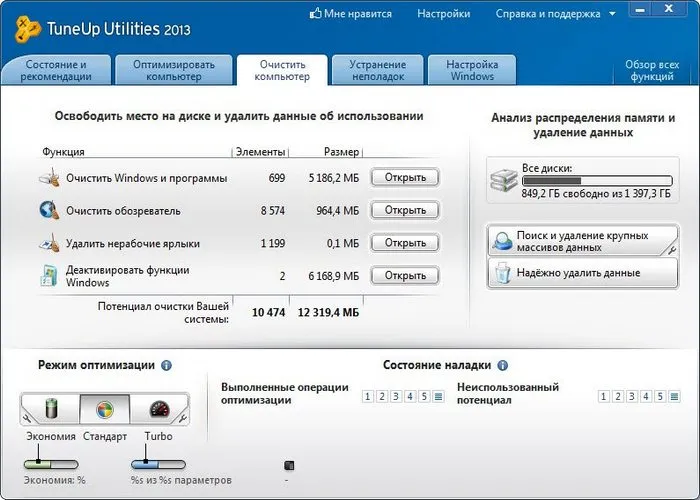Activate the Turbo mode gauge

(159, 408)
